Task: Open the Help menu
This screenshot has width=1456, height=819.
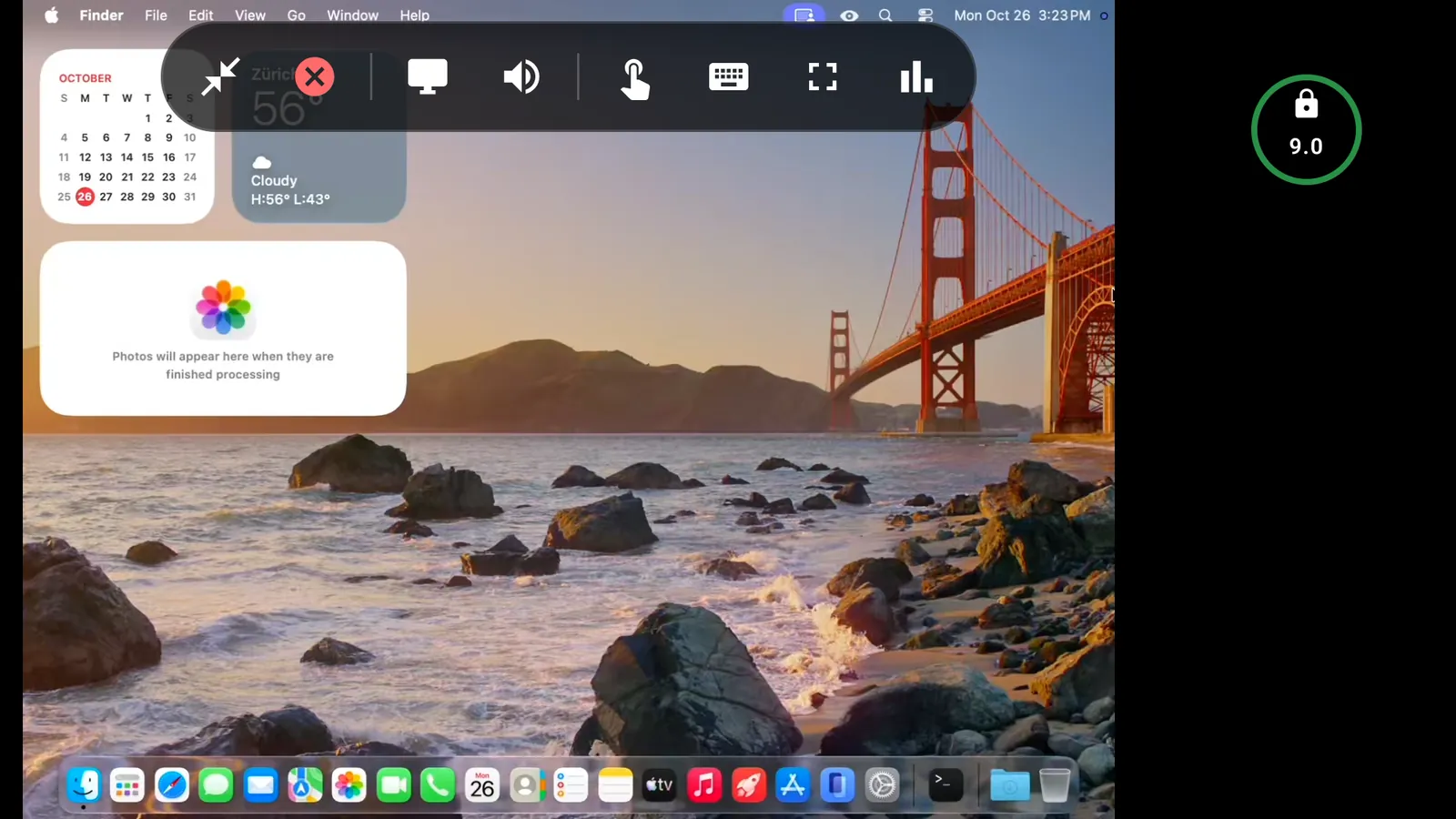Action: click(414, 15)
